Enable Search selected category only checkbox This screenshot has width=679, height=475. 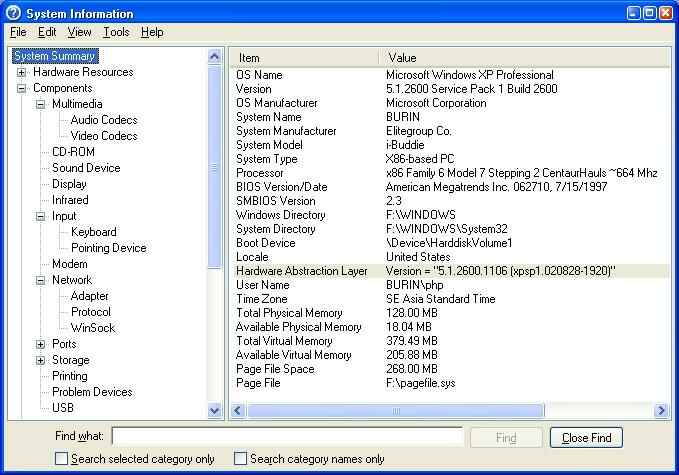[x=61, y=459]
